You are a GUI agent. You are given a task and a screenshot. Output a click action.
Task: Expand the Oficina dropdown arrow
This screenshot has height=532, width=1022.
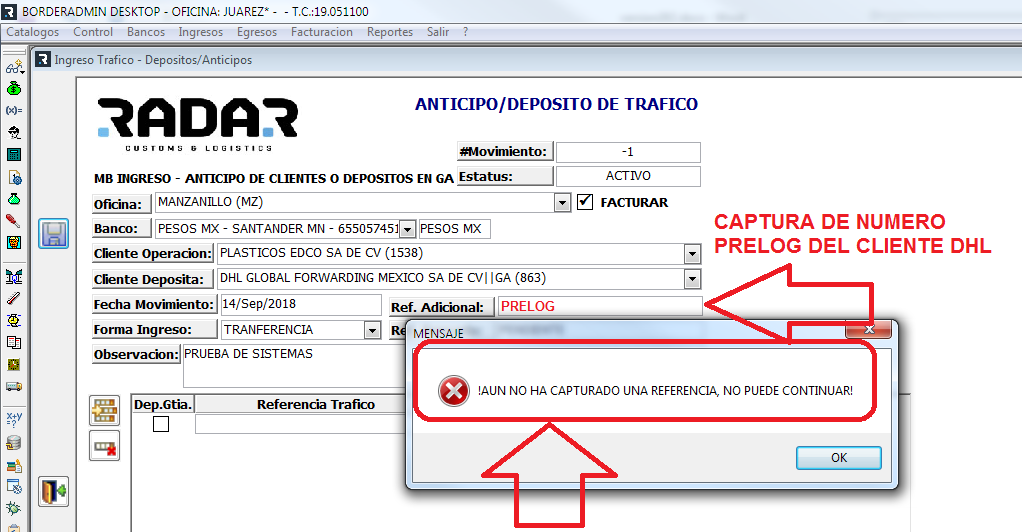[x=562, y=203]
